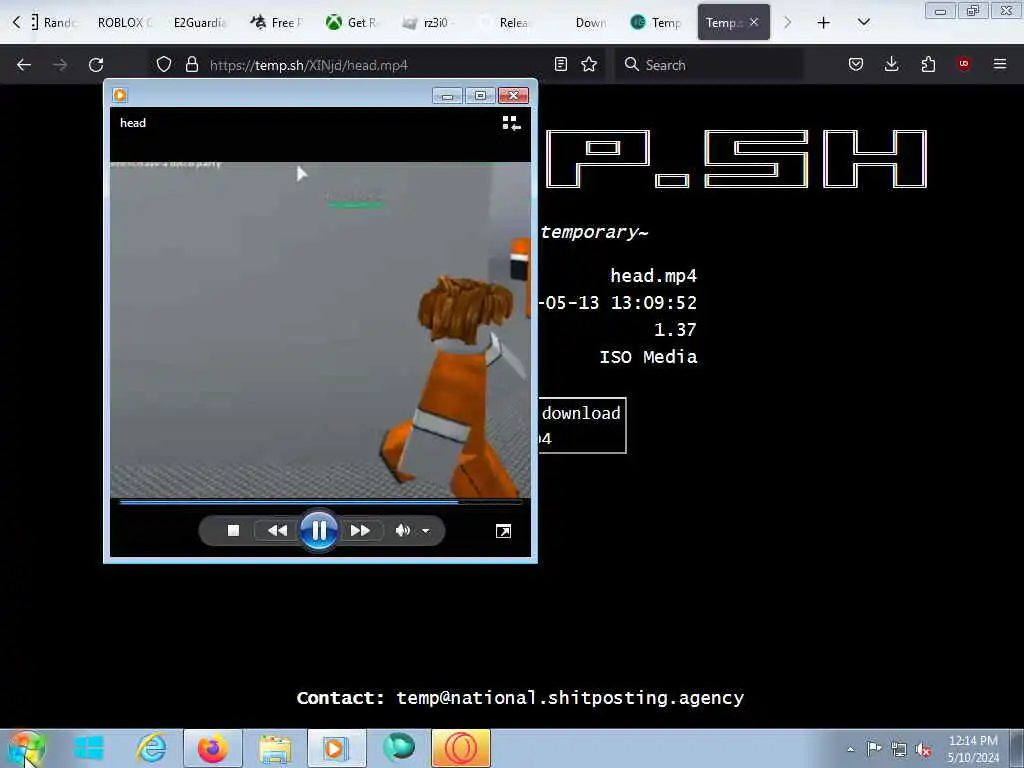Switch to Library view icon

click(x=511, y=123)
